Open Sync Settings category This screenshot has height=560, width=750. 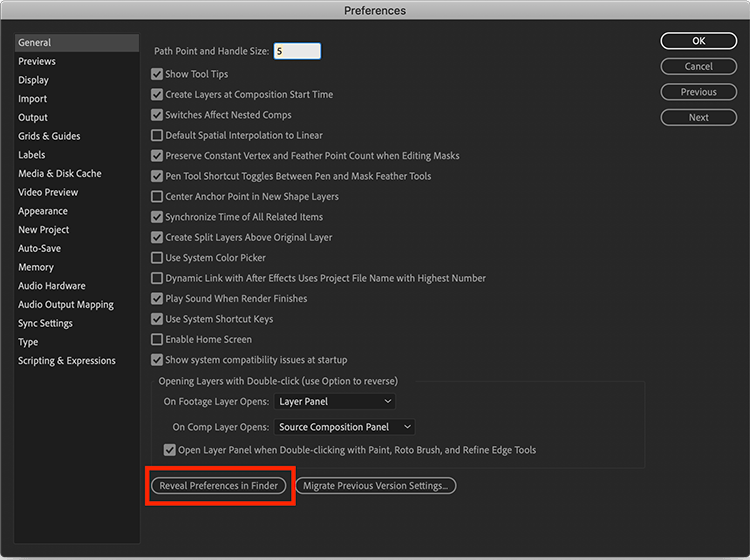(x=45, y=323)
